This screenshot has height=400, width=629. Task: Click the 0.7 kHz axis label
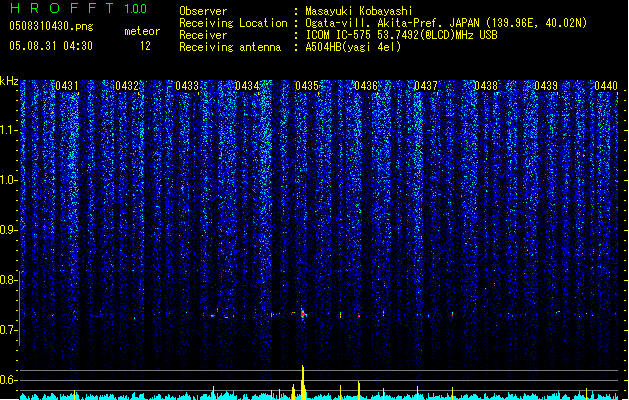point(8,330)
